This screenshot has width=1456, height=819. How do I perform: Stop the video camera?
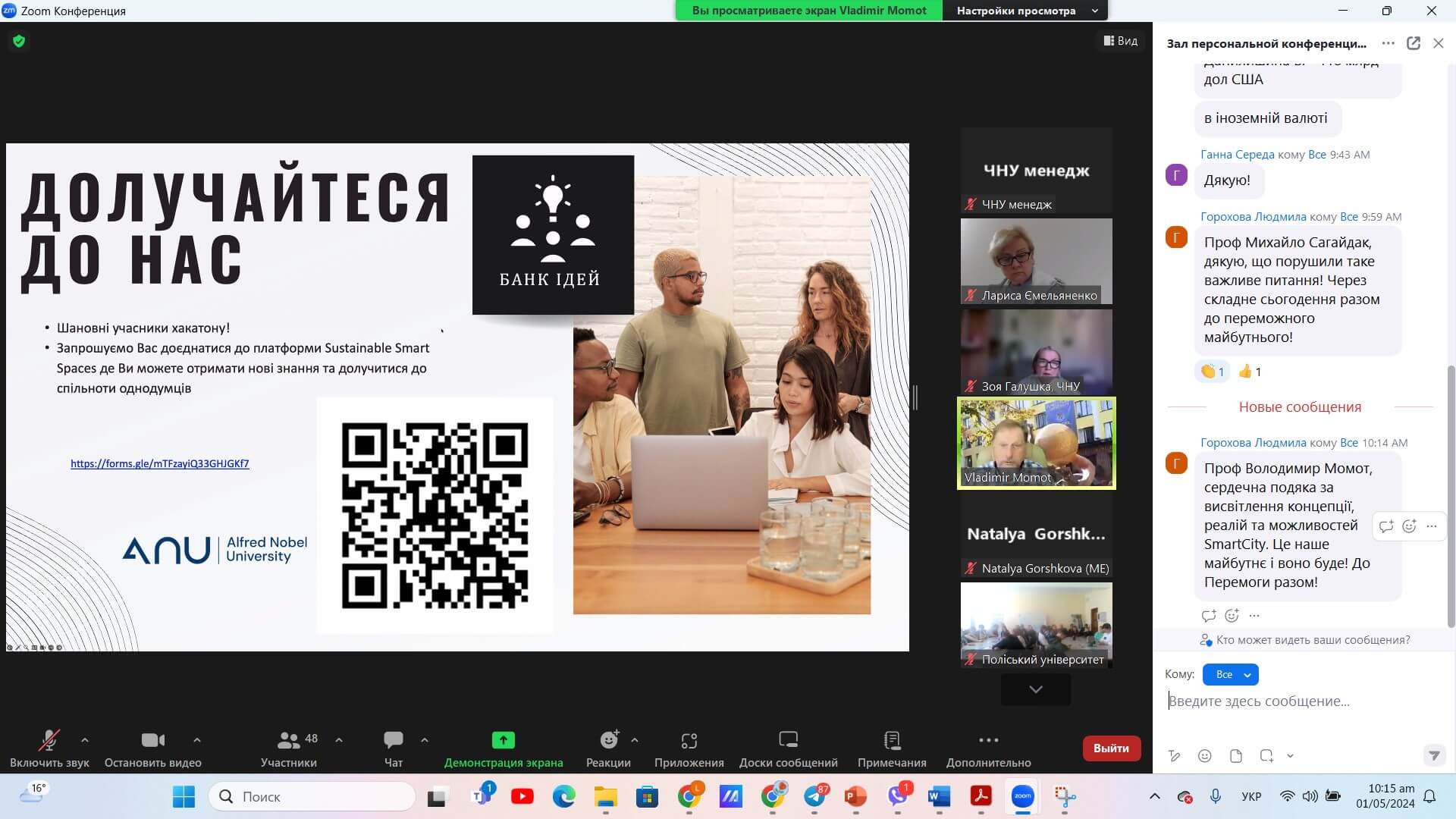coord(152,740)
